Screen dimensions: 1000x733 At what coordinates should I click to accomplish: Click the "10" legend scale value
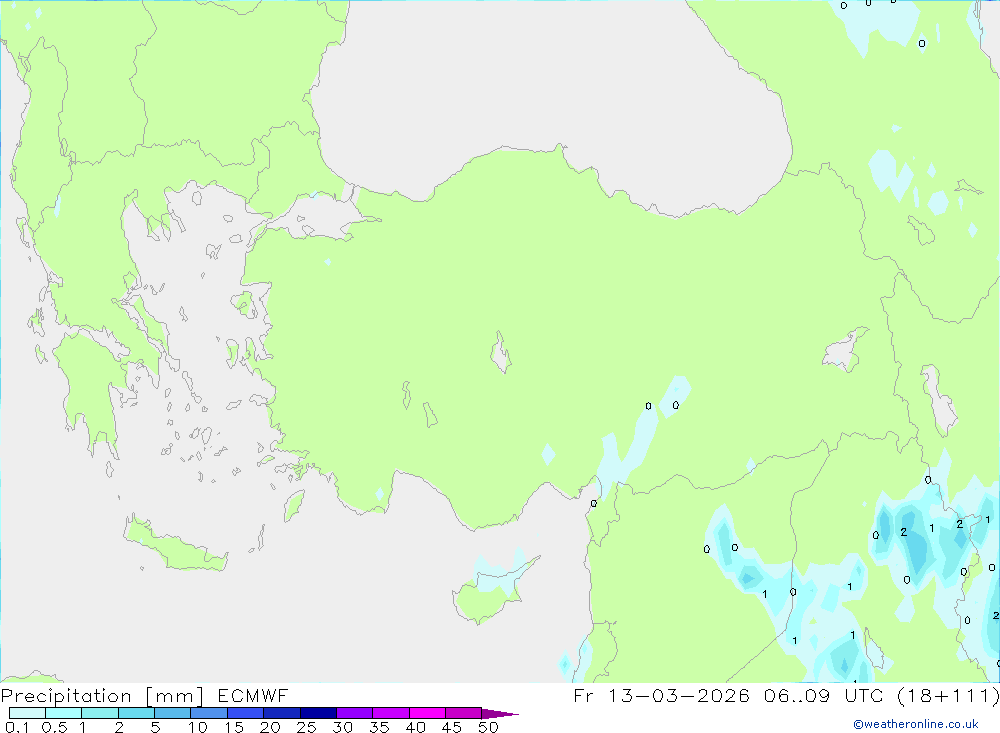pos(198,727)
